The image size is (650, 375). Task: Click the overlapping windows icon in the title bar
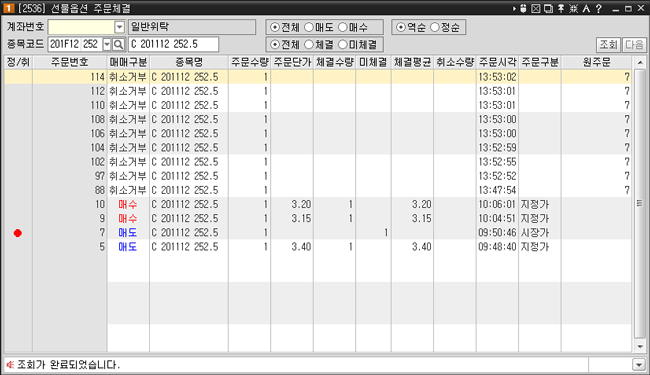[548, 8]
